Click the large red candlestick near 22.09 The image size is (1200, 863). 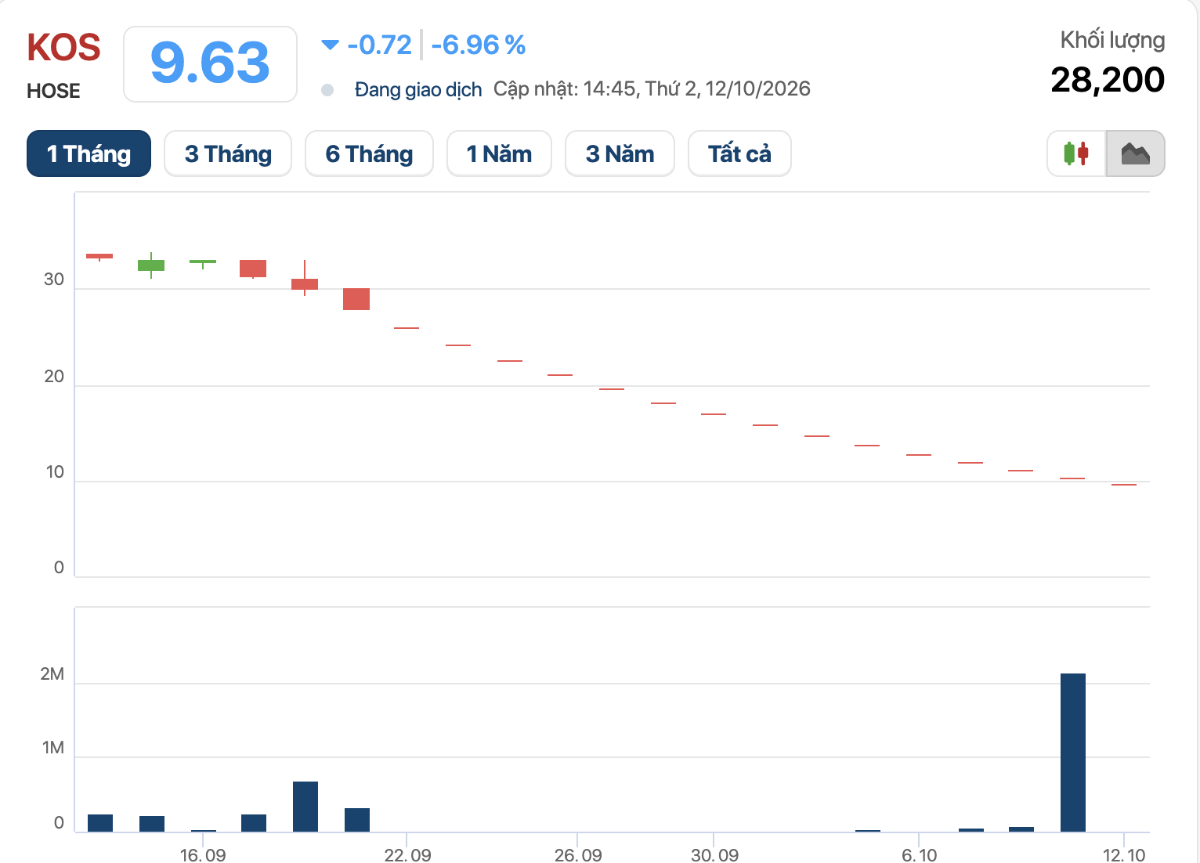[357, 298]
